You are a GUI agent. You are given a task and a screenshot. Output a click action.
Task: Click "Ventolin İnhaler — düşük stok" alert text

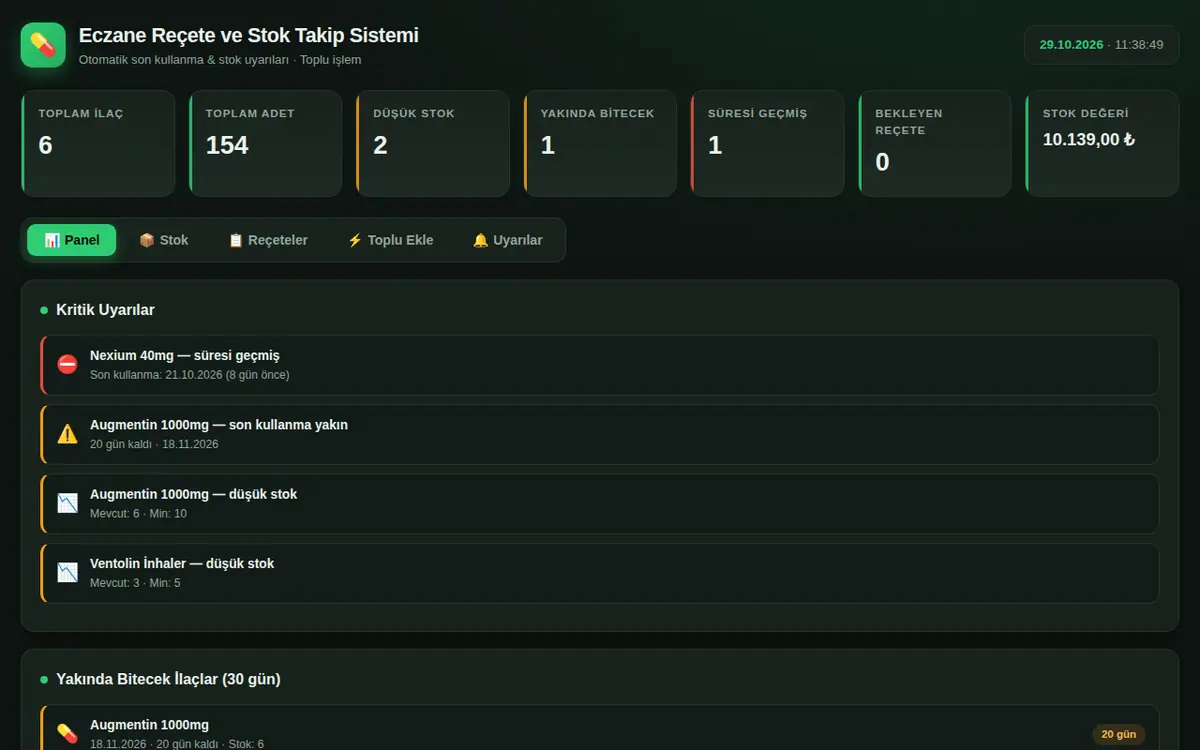(x=182, y=564)
